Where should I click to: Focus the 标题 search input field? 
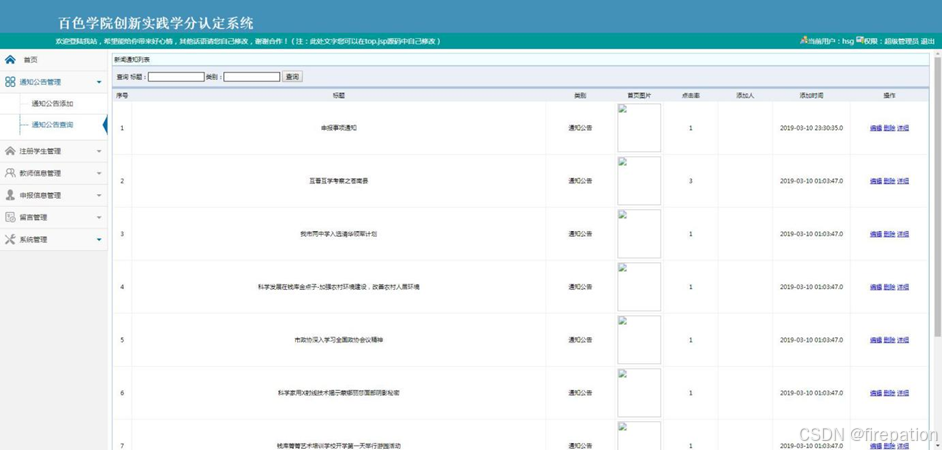point(177,77)
